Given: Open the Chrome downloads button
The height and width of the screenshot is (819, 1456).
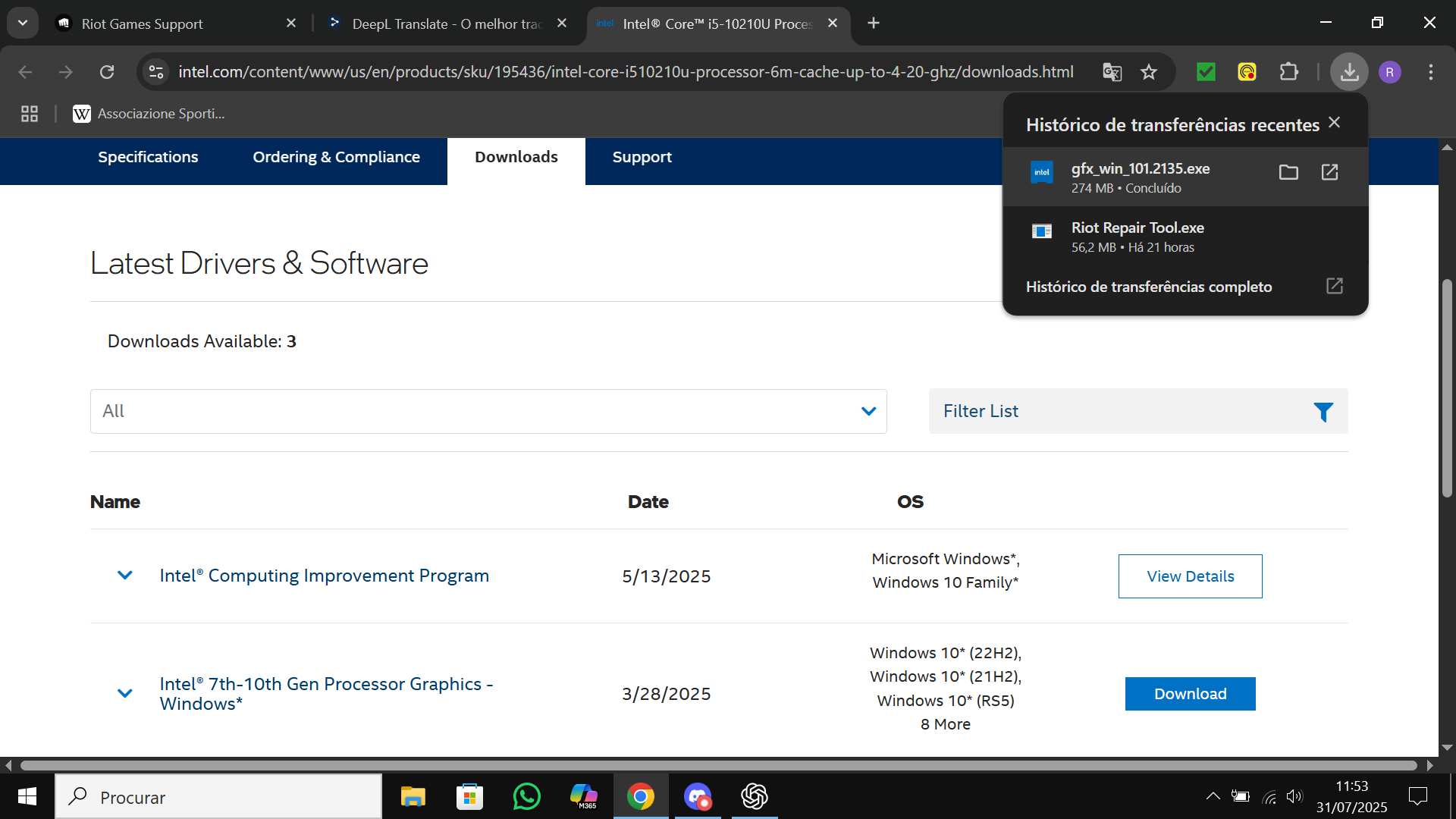Looking at the screenshot, I should 1349,72.
